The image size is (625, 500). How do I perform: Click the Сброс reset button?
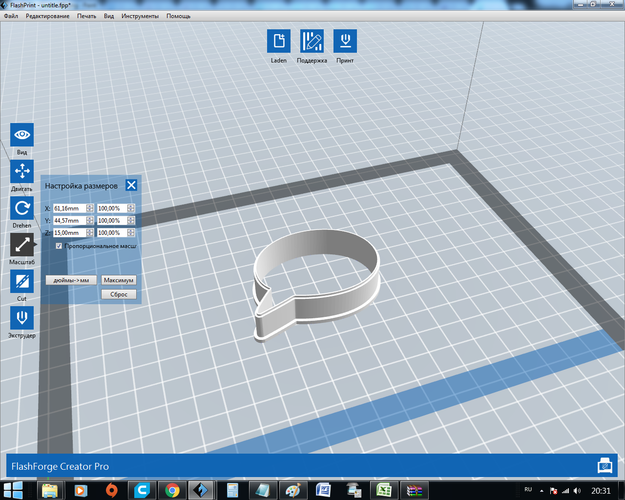click(118, 294)
